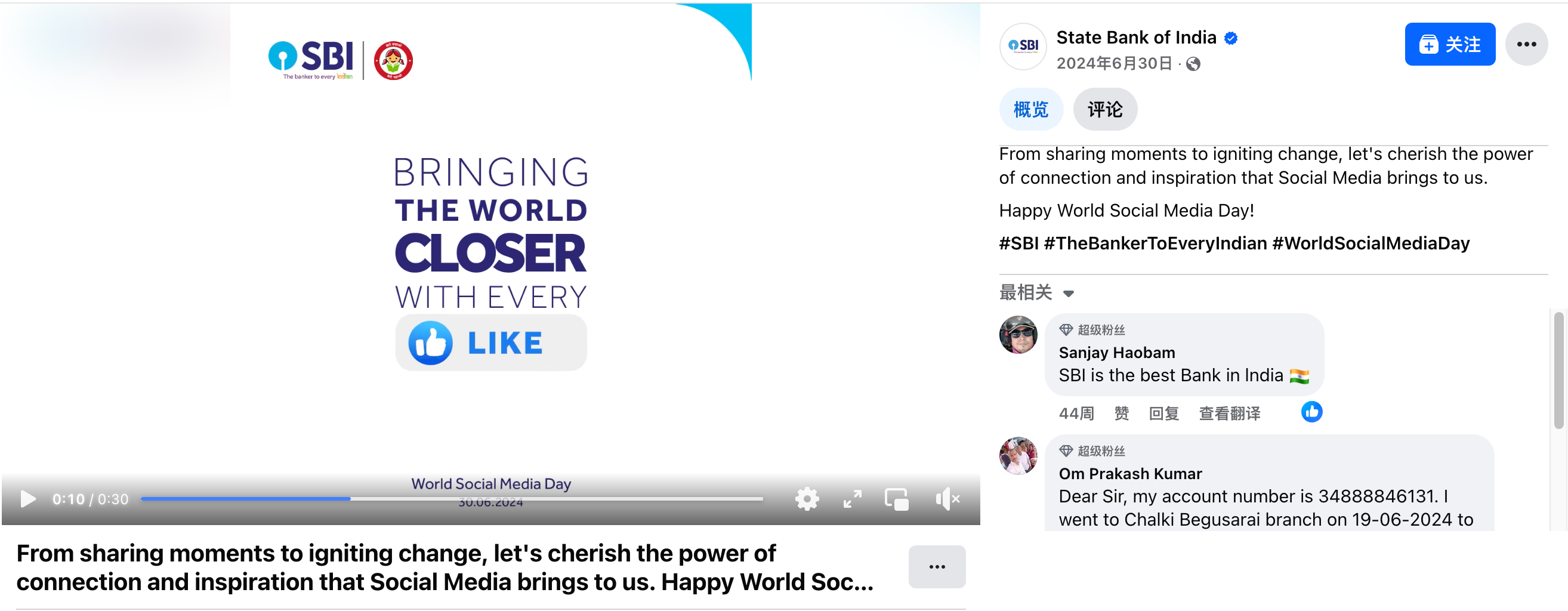Open picture-in-picture mini player
1568x611 pixels.
[x=897, y=499]
